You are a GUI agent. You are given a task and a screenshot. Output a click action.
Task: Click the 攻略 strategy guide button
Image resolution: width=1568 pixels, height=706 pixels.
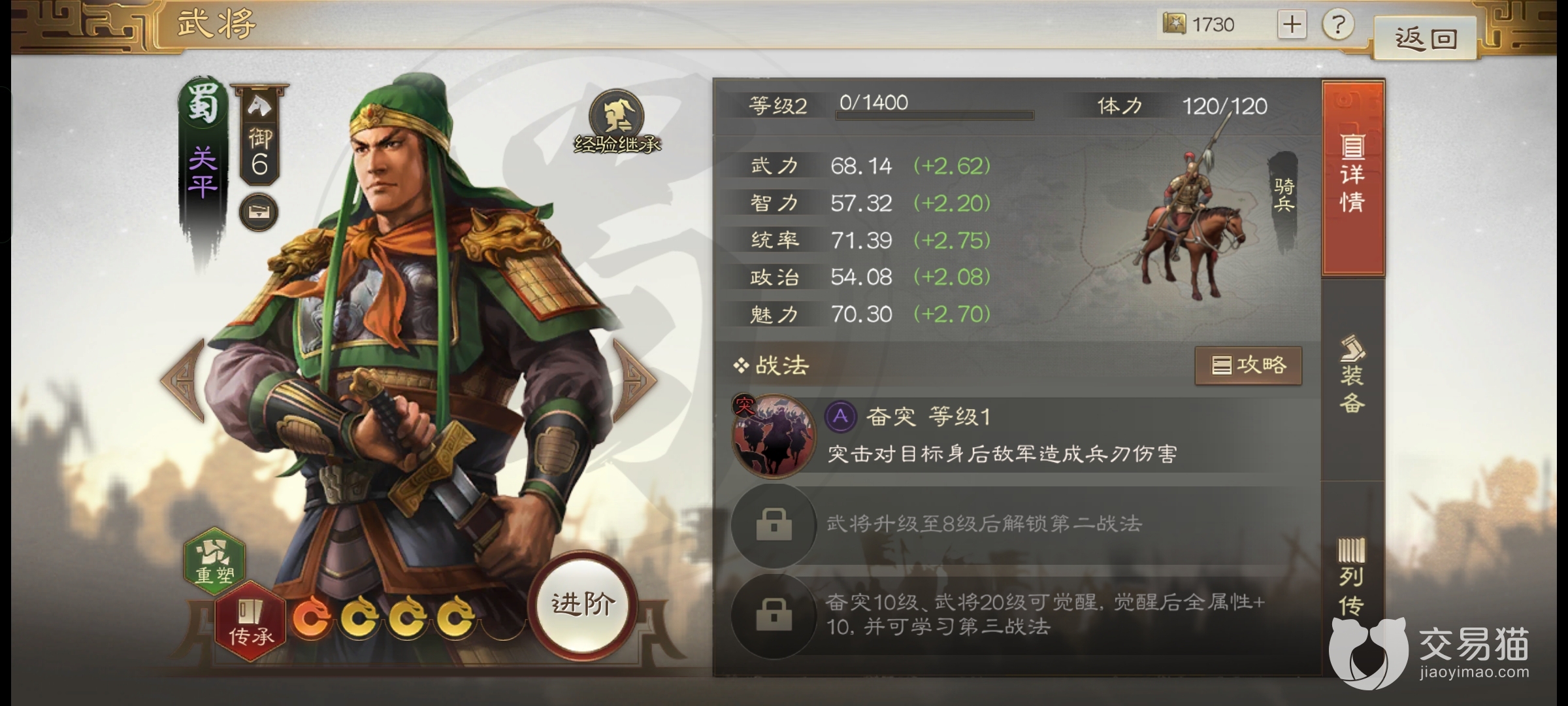click(1249, 365)
